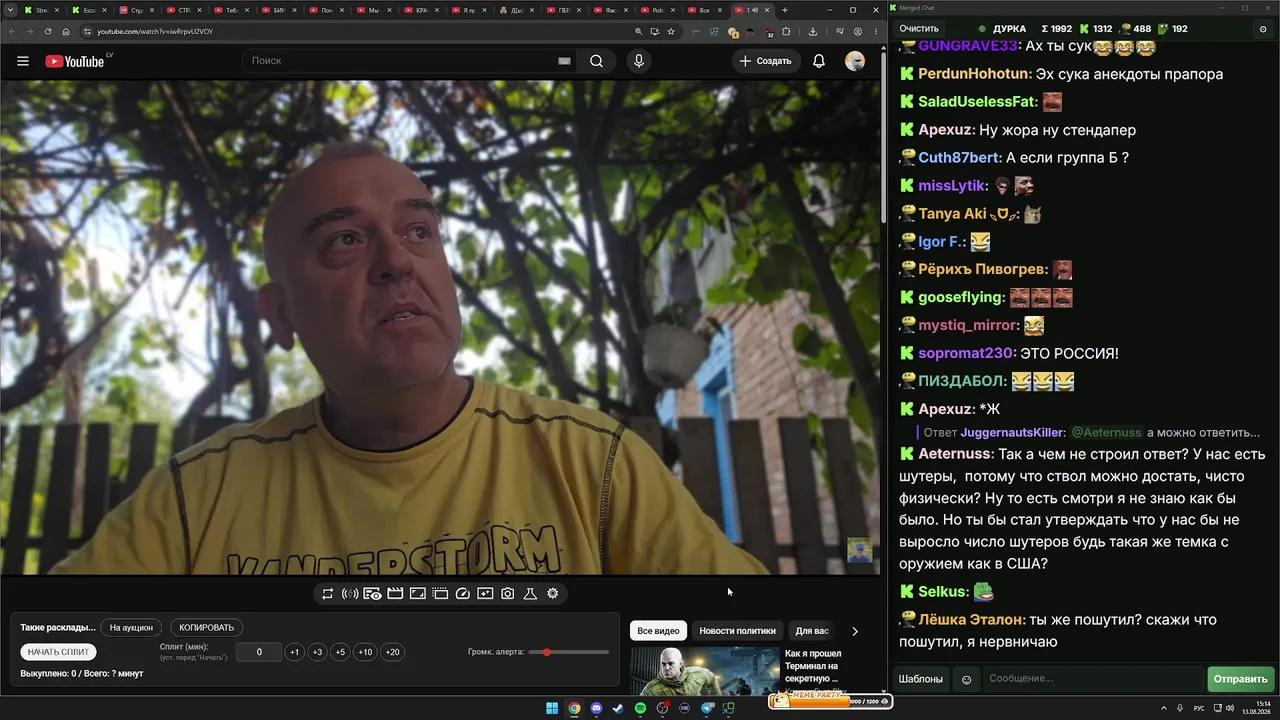1280x720 pixels.
Task: Open the 'Как я прошел Терминал' video thumbnail
Action: point(704,671)
